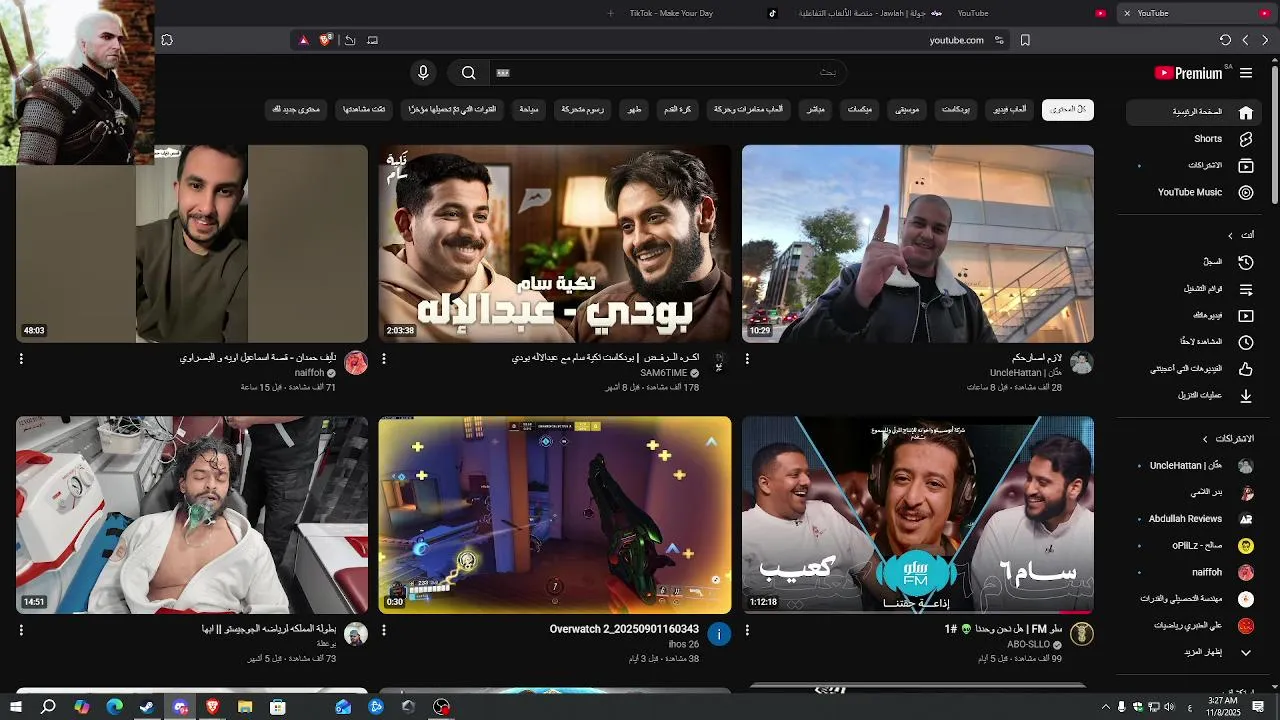Open the YouTube hamburger guide menu
The height and width of the screenshot is (720, 1280).
(1246, 73)
